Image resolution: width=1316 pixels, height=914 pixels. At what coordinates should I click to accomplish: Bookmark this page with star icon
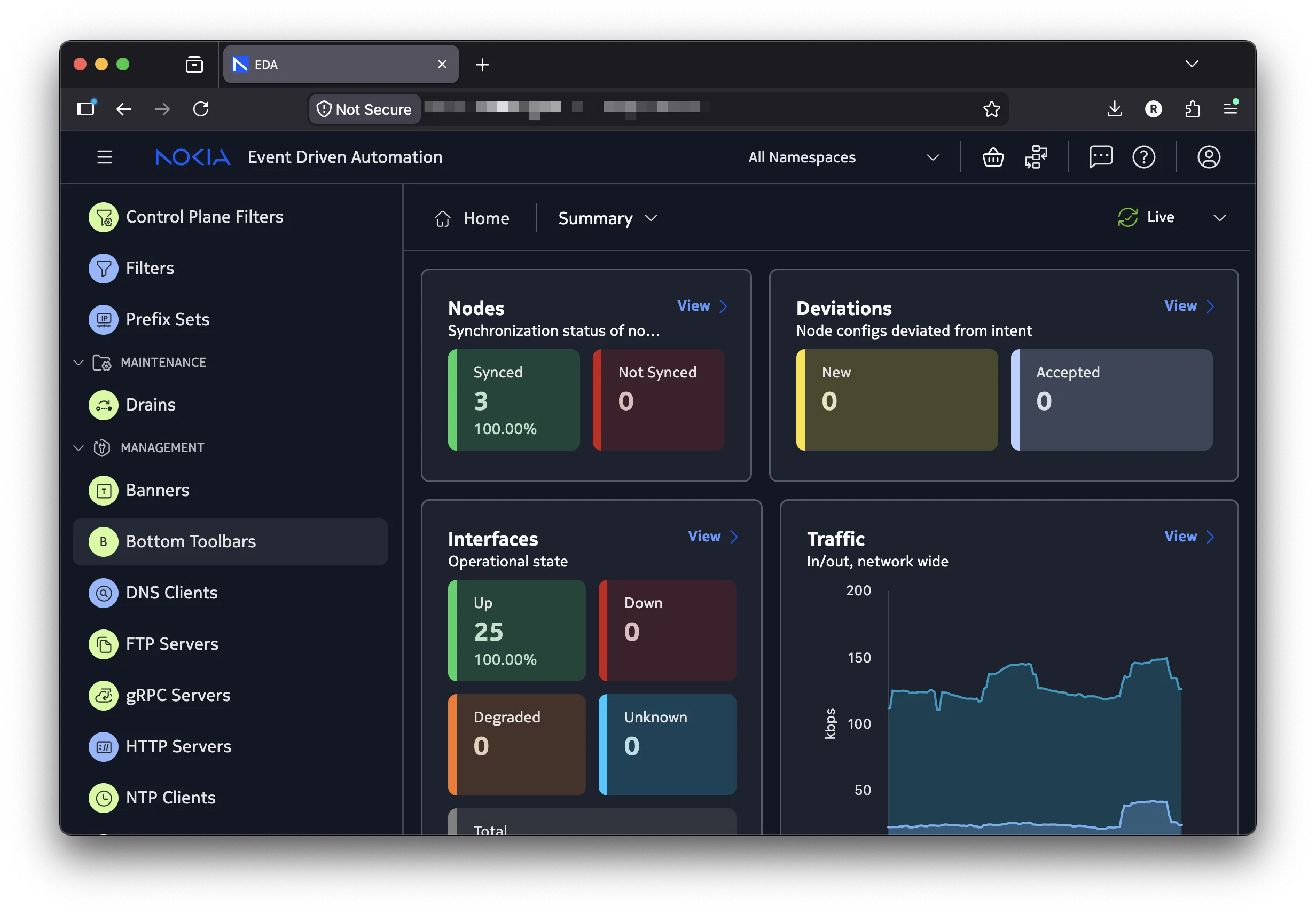tap(991, 109)
